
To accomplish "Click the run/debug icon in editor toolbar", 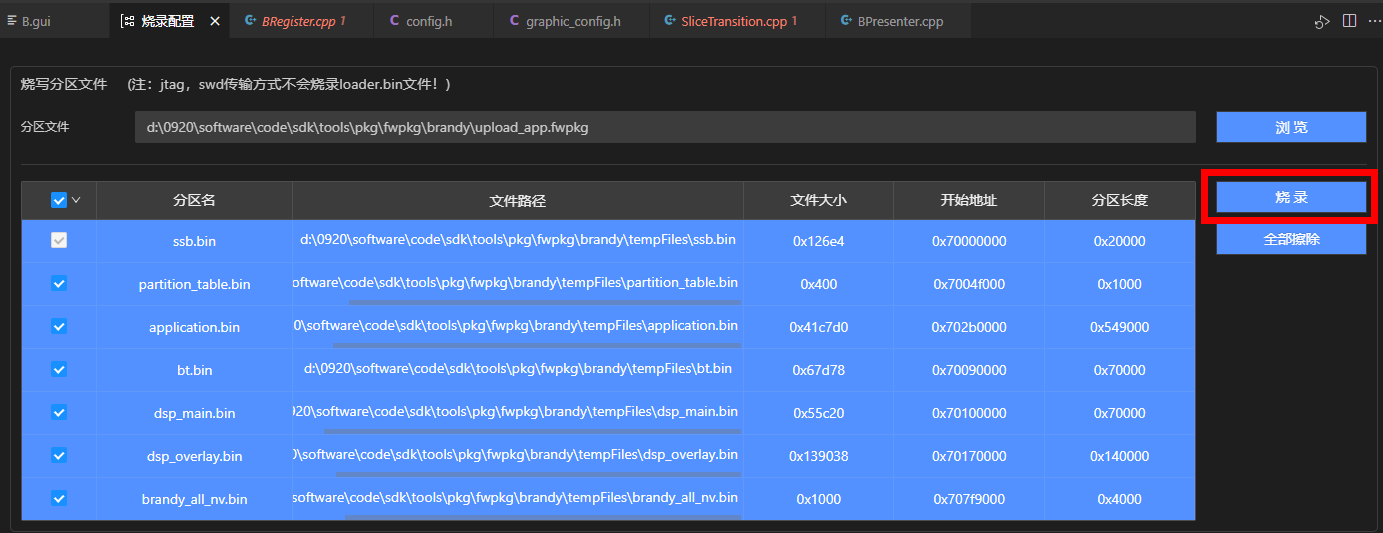I will point(1321,21).
